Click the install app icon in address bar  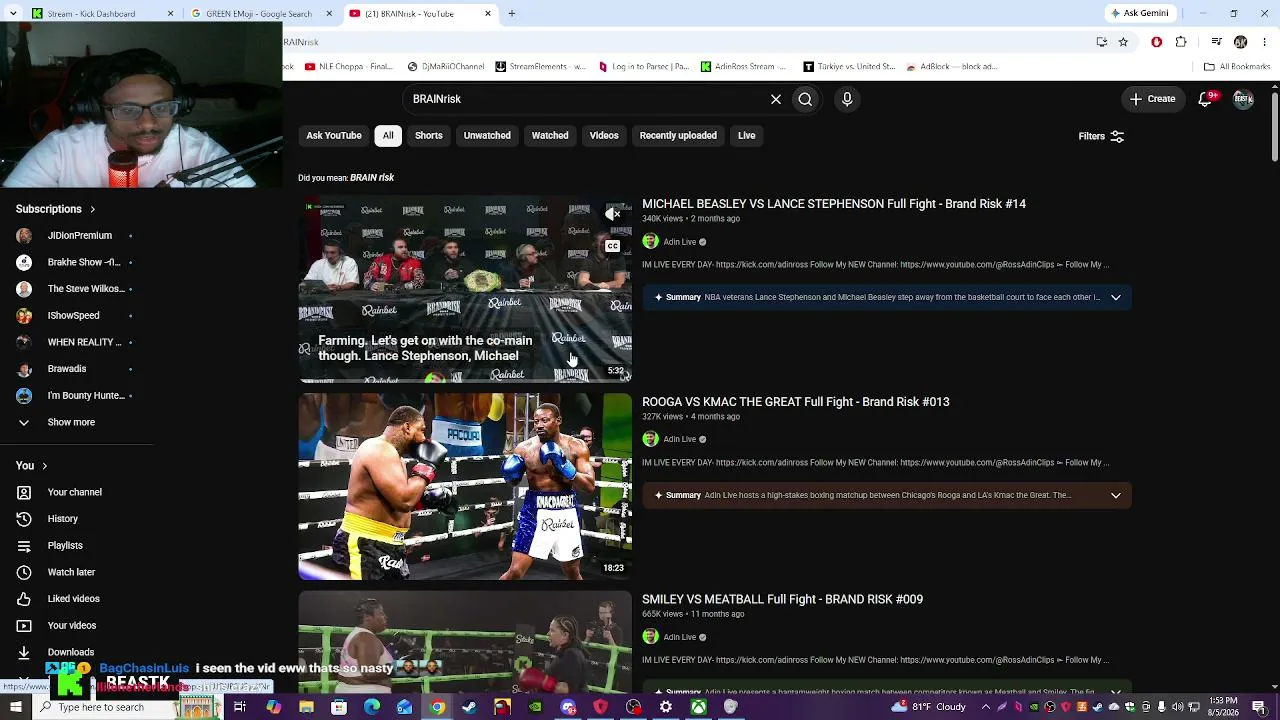click(x=1102, y=42)
